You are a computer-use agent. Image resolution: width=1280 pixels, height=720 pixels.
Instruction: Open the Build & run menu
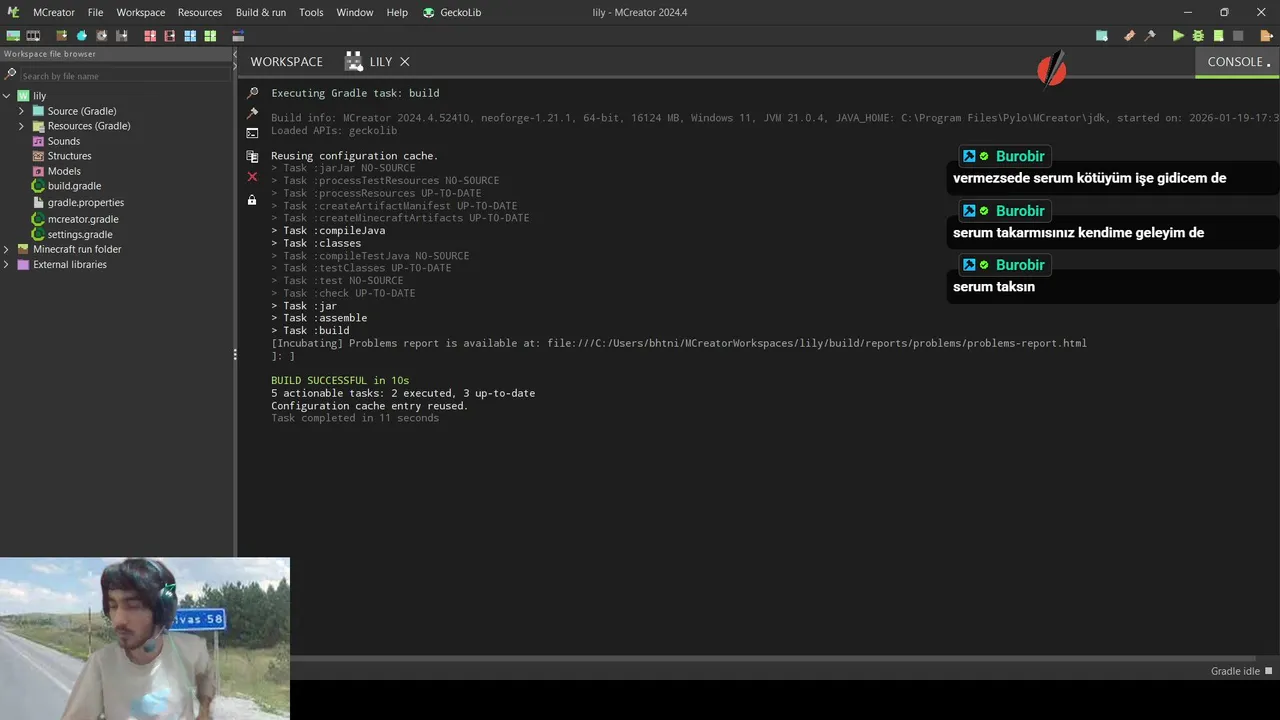261,12
